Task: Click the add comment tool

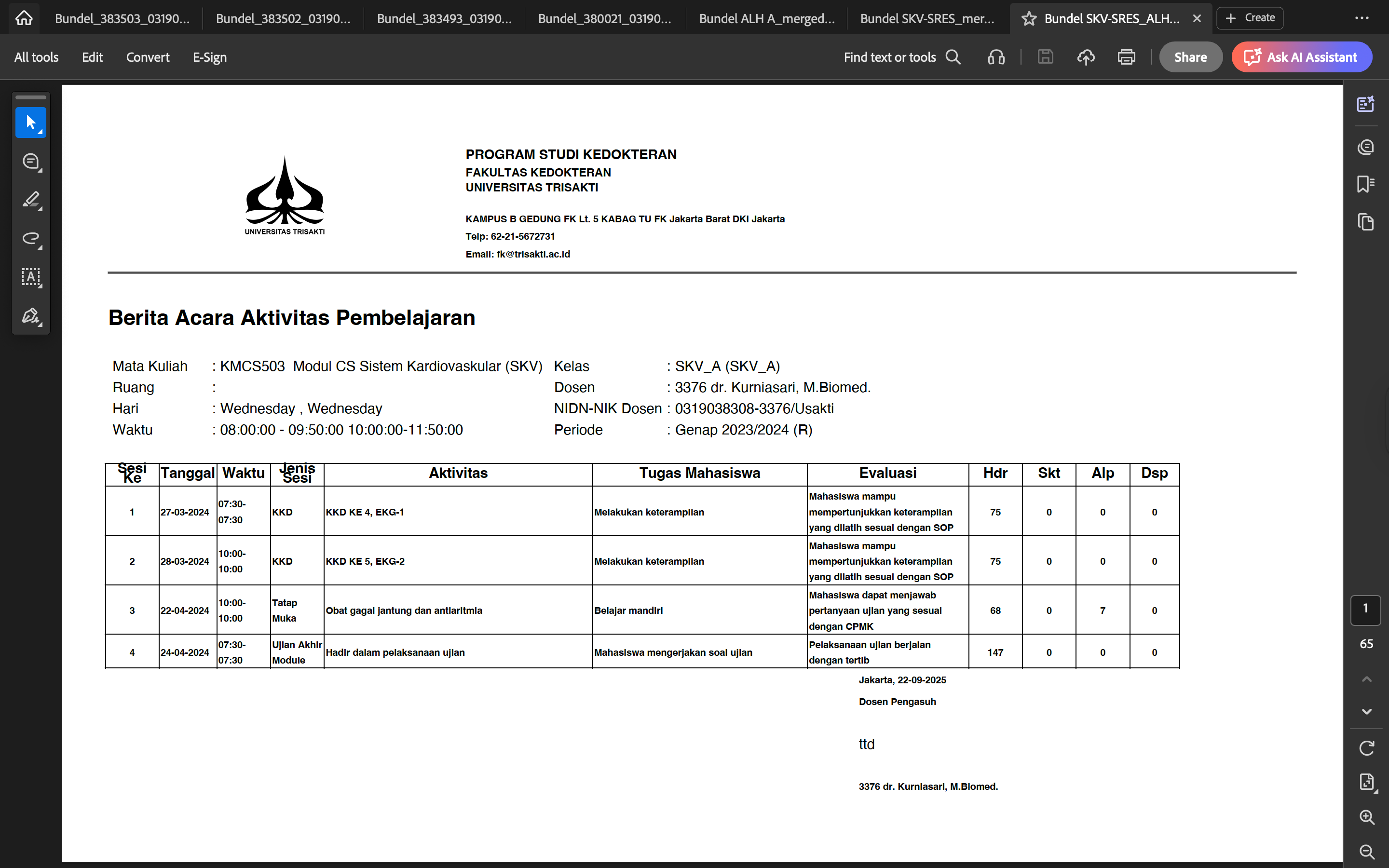Action: click(x=30, y=162)
